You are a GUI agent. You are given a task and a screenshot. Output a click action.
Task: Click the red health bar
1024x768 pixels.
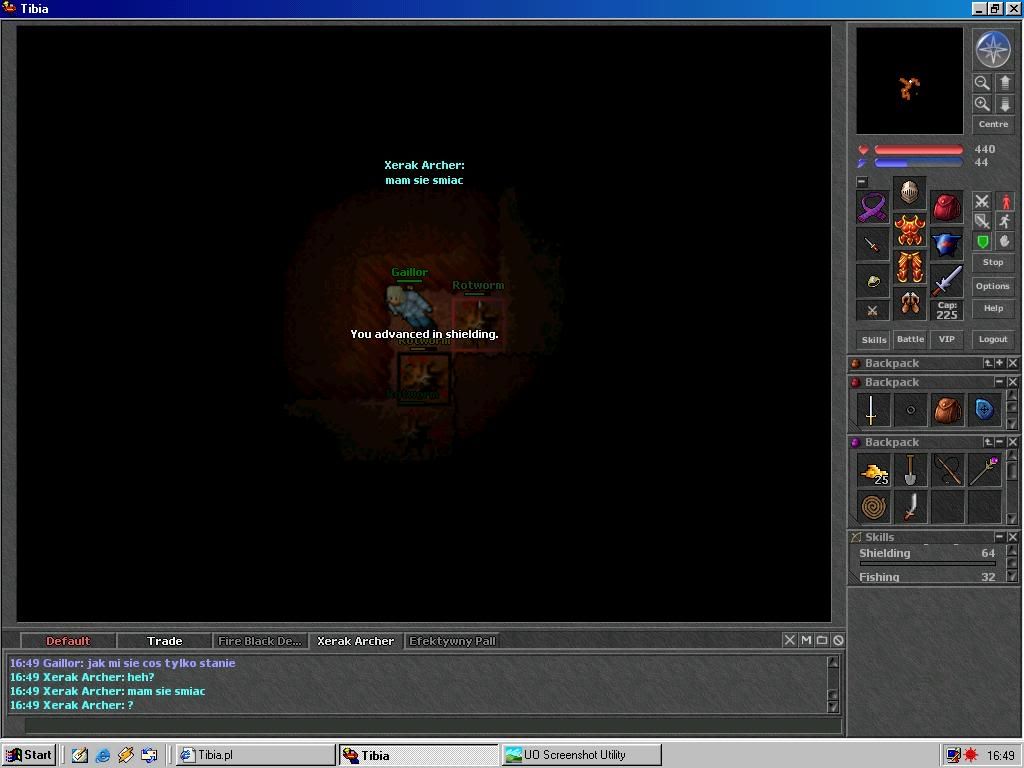[918, 150]
